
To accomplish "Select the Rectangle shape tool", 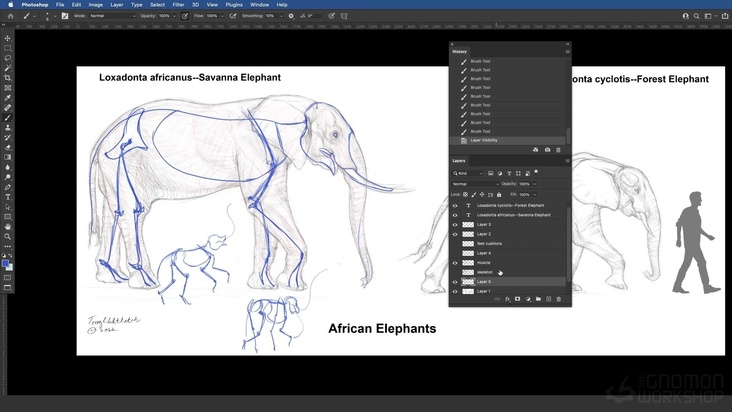I will click(x=7, y=217).
